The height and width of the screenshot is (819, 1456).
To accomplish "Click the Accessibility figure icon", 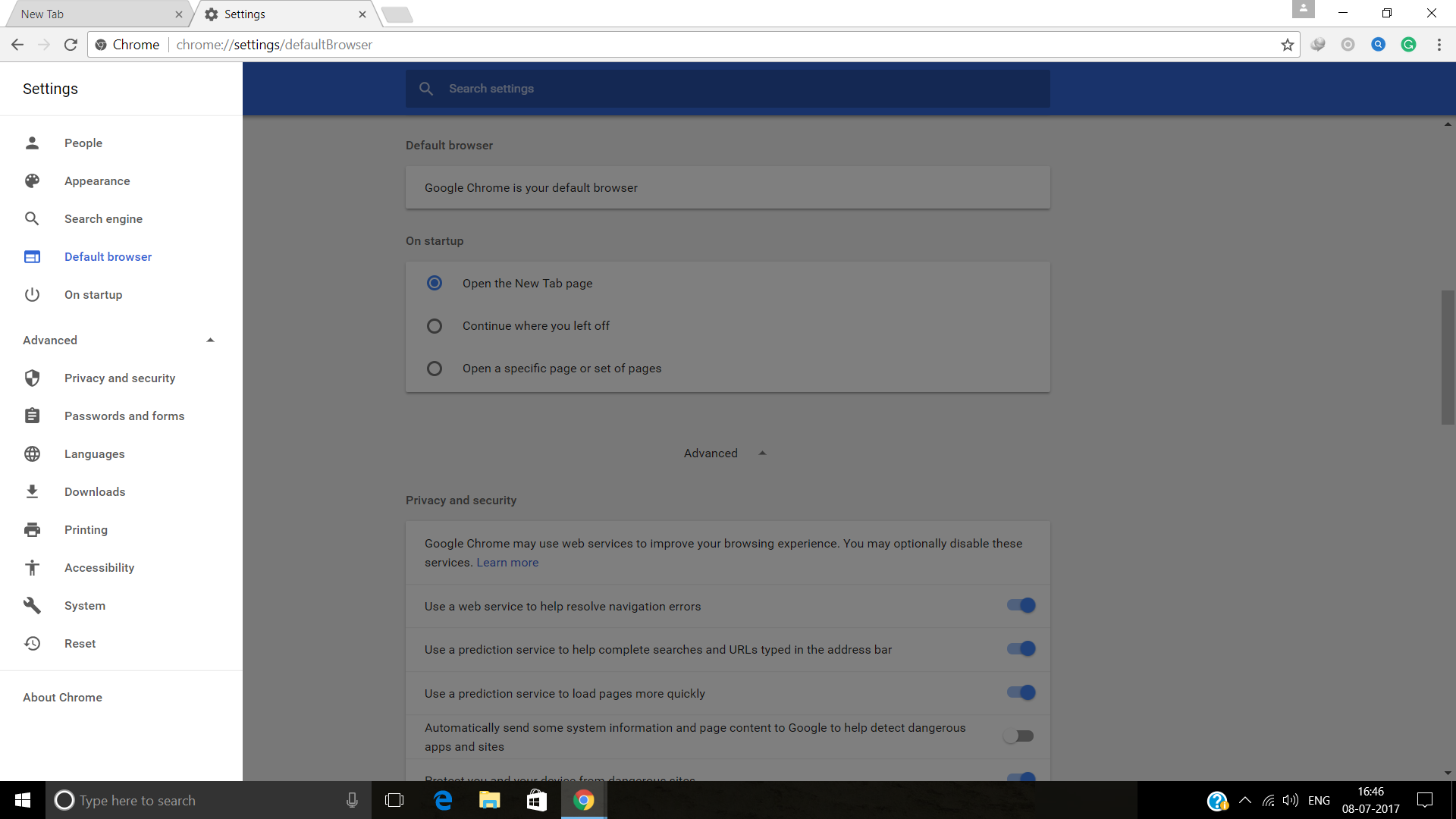I will pyautogui.click(x=32, y=567).
